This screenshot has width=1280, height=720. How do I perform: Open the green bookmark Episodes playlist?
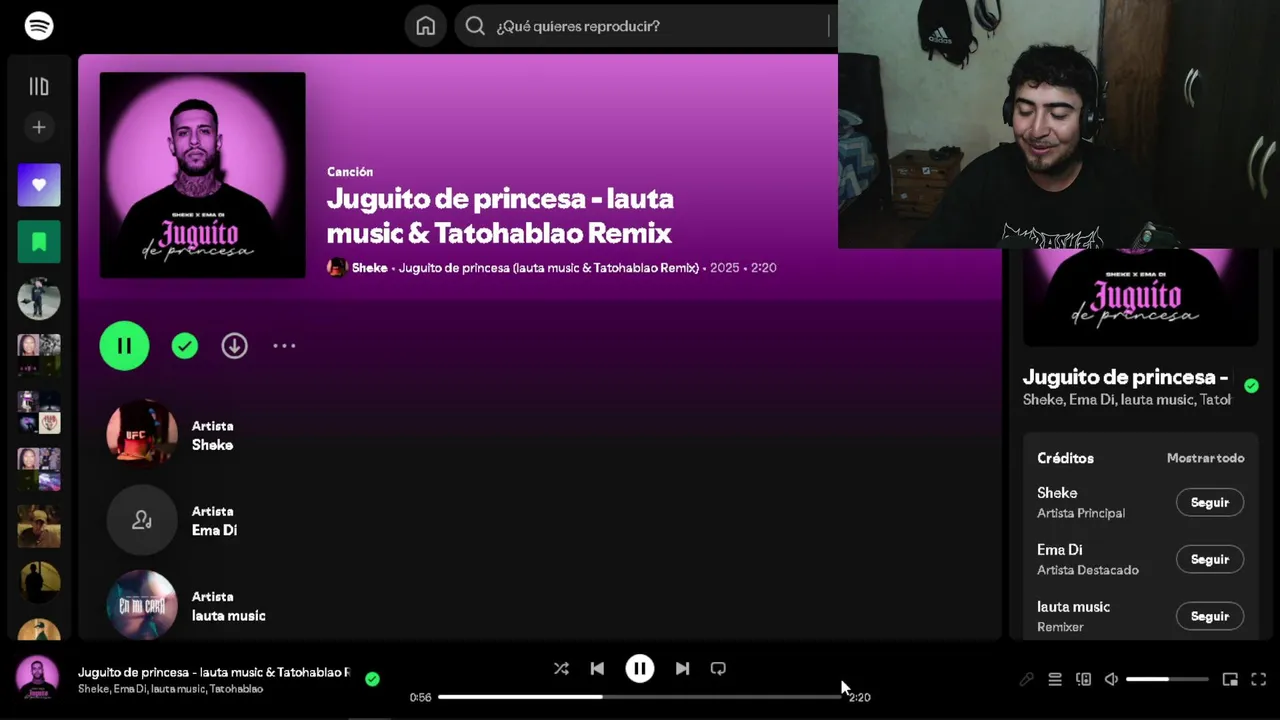(39, 241)
